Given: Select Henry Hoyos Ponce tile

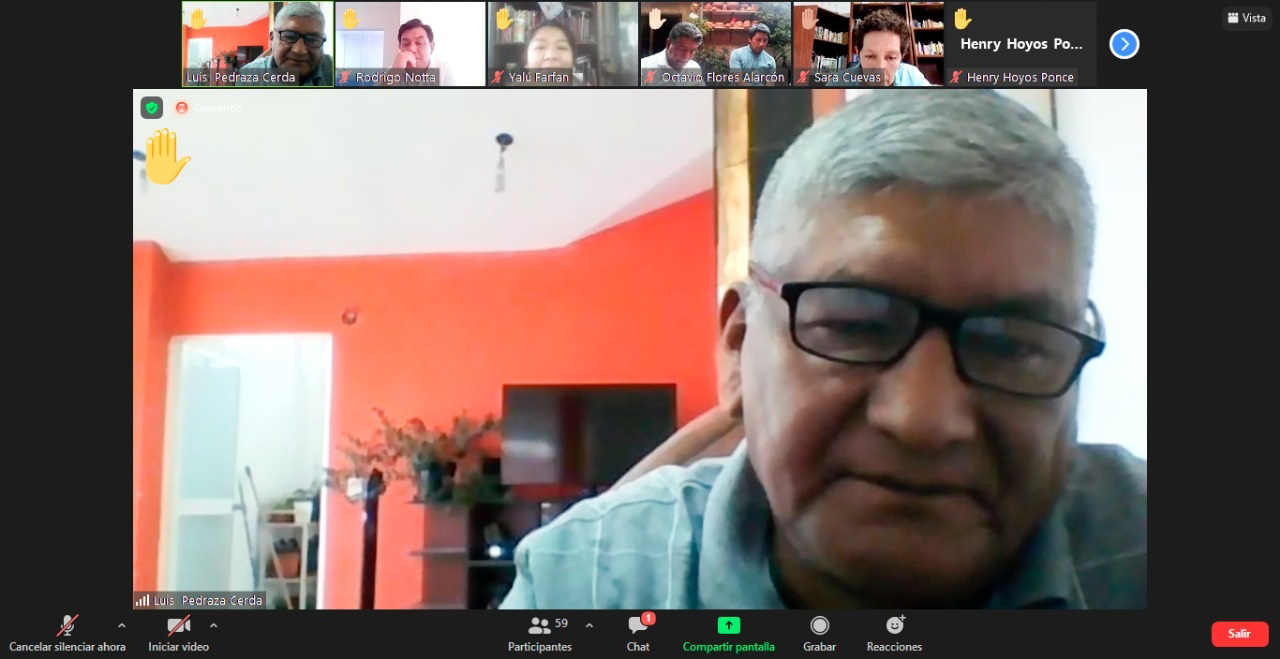Looking at the screenshot, I should (x=1021, y=44).
